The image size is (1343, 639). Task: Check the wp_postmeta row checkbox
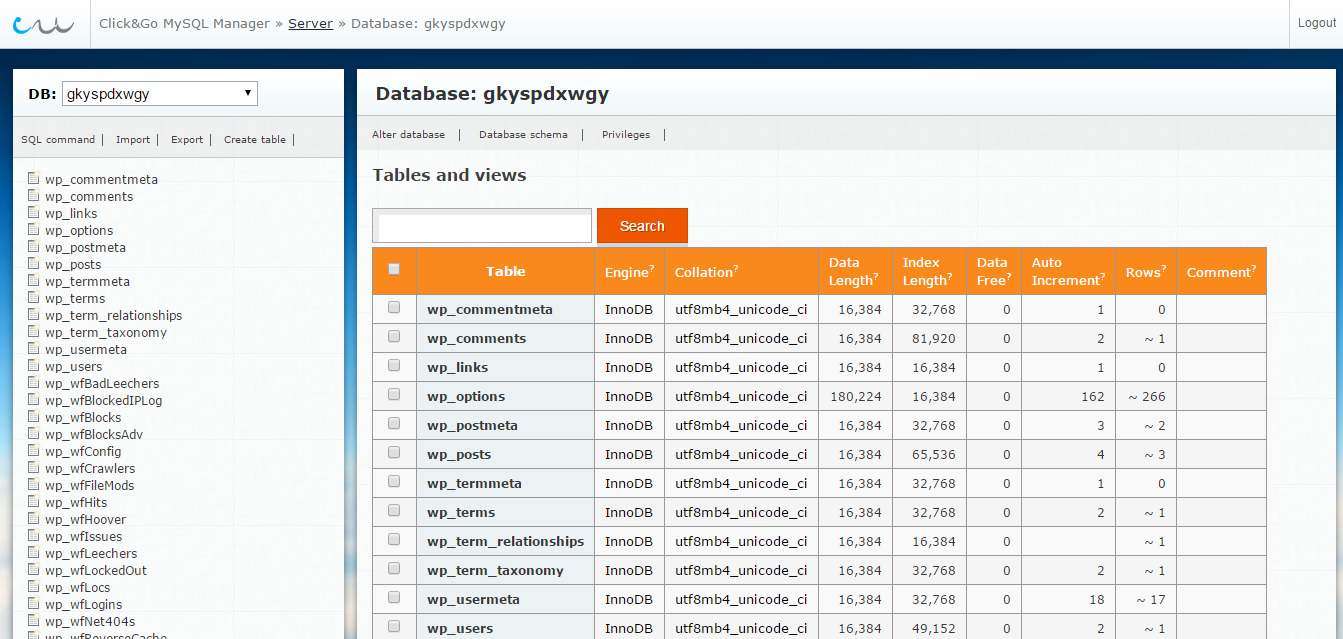tap(394, 423)
